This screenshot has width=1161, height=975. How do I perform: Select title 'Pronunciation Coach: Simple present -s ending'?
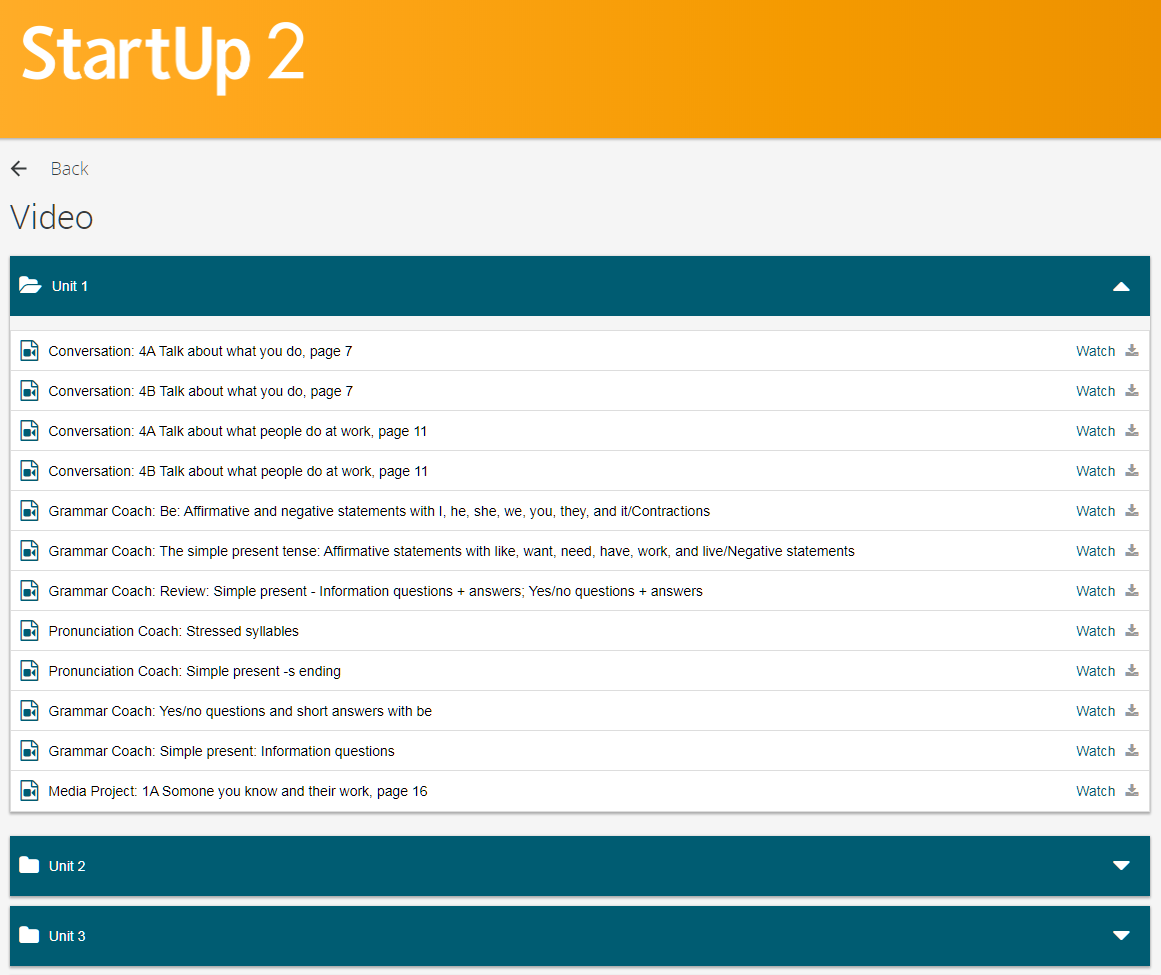(x=195, y=671)
